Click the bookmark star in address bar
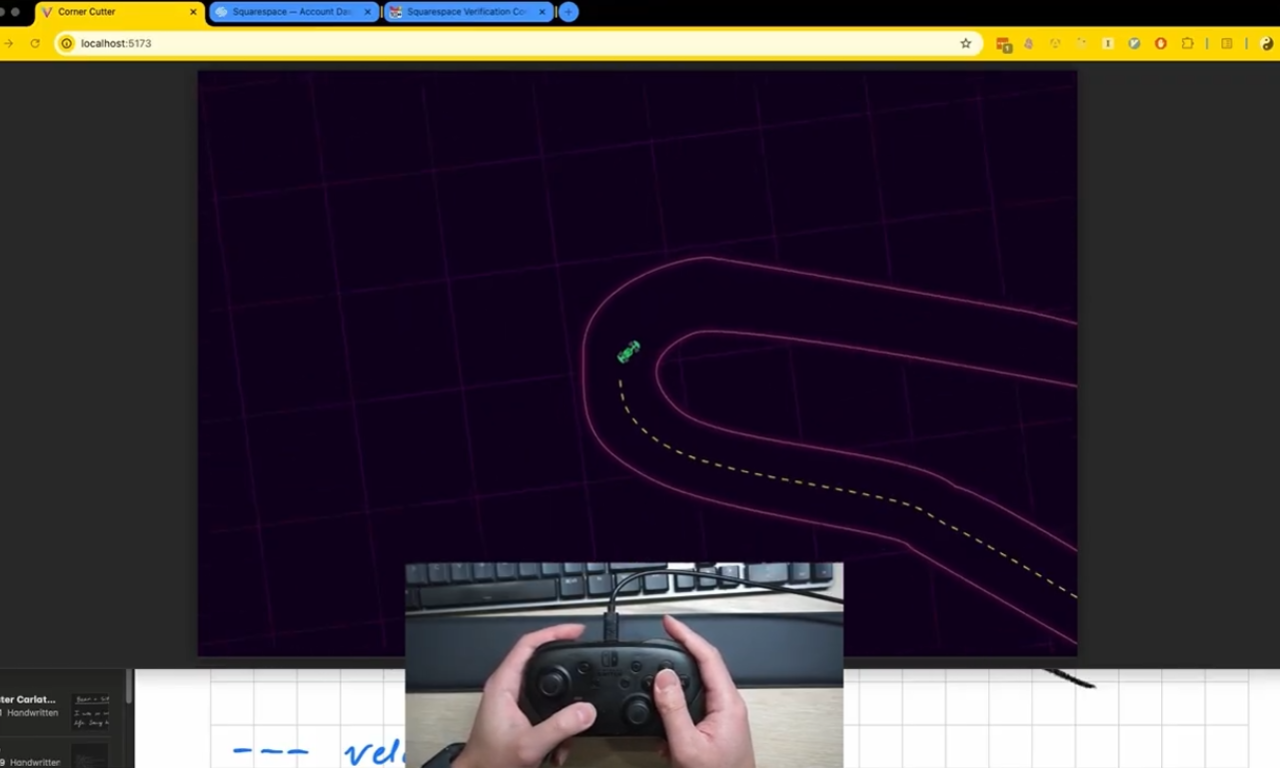The image size is (1280, 768). [x=965, y=44]
